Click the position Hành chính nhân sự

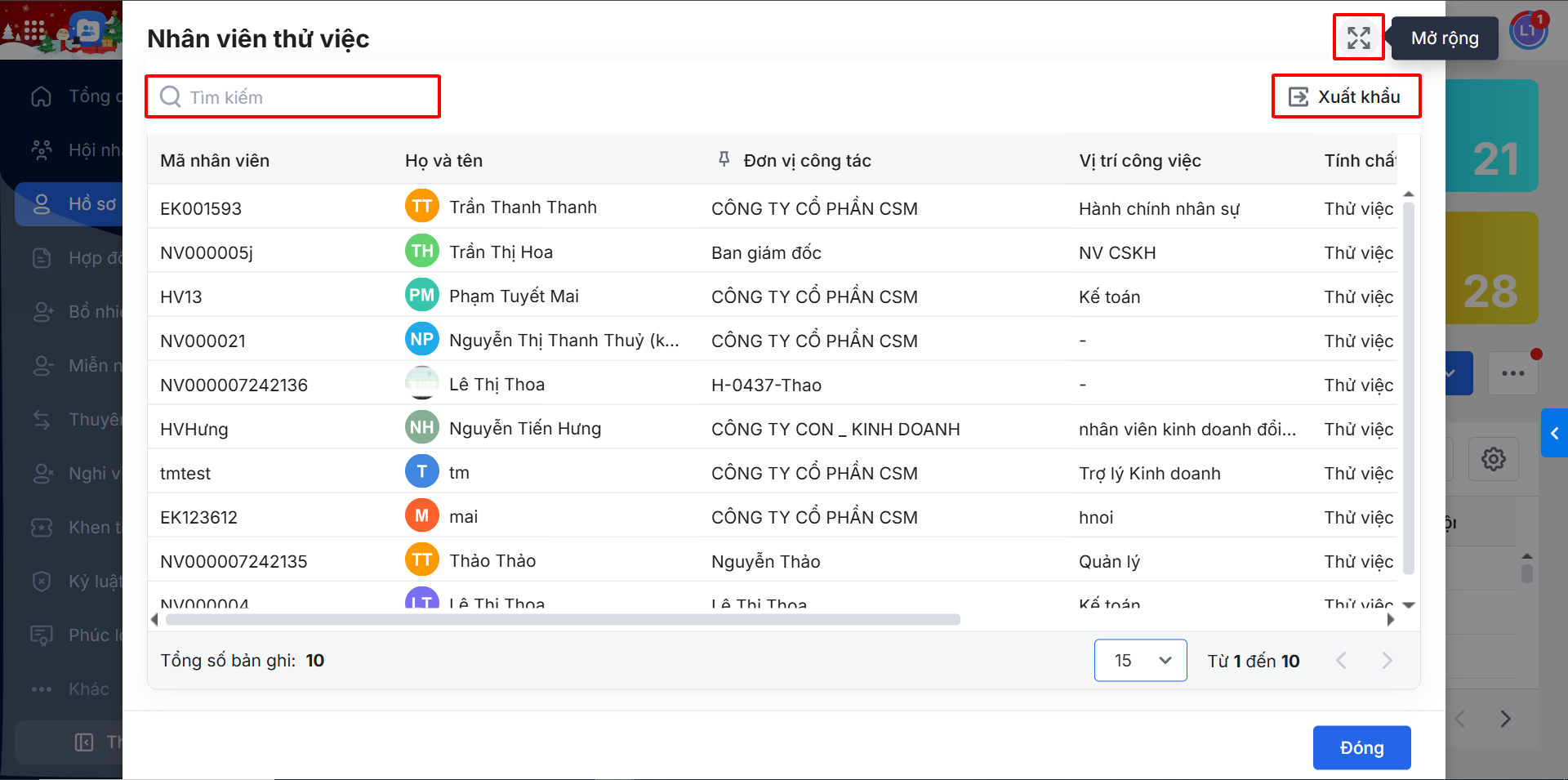(x=1159, y=208)
